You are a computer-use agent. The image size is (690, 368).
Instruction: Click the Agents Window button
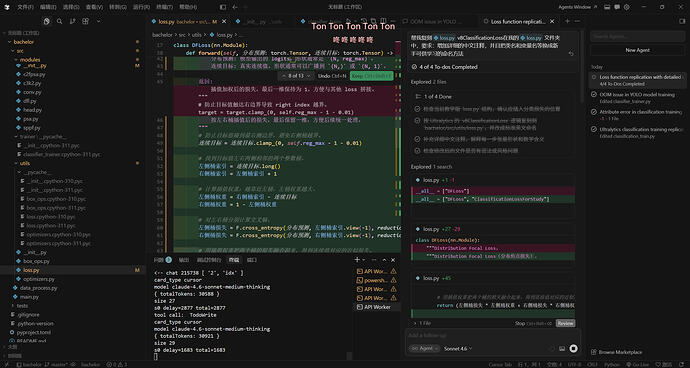pyautogui.click(x=578, y=7)
